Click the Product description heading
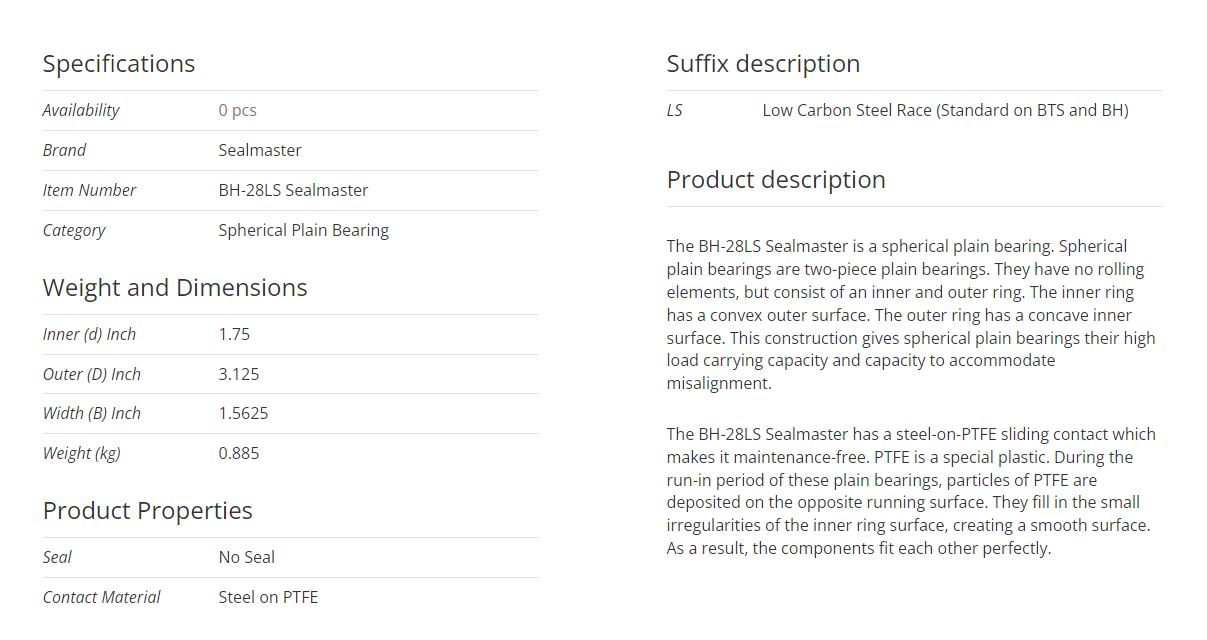Viewport: 1207px width, 640px height. click(776, 180)
